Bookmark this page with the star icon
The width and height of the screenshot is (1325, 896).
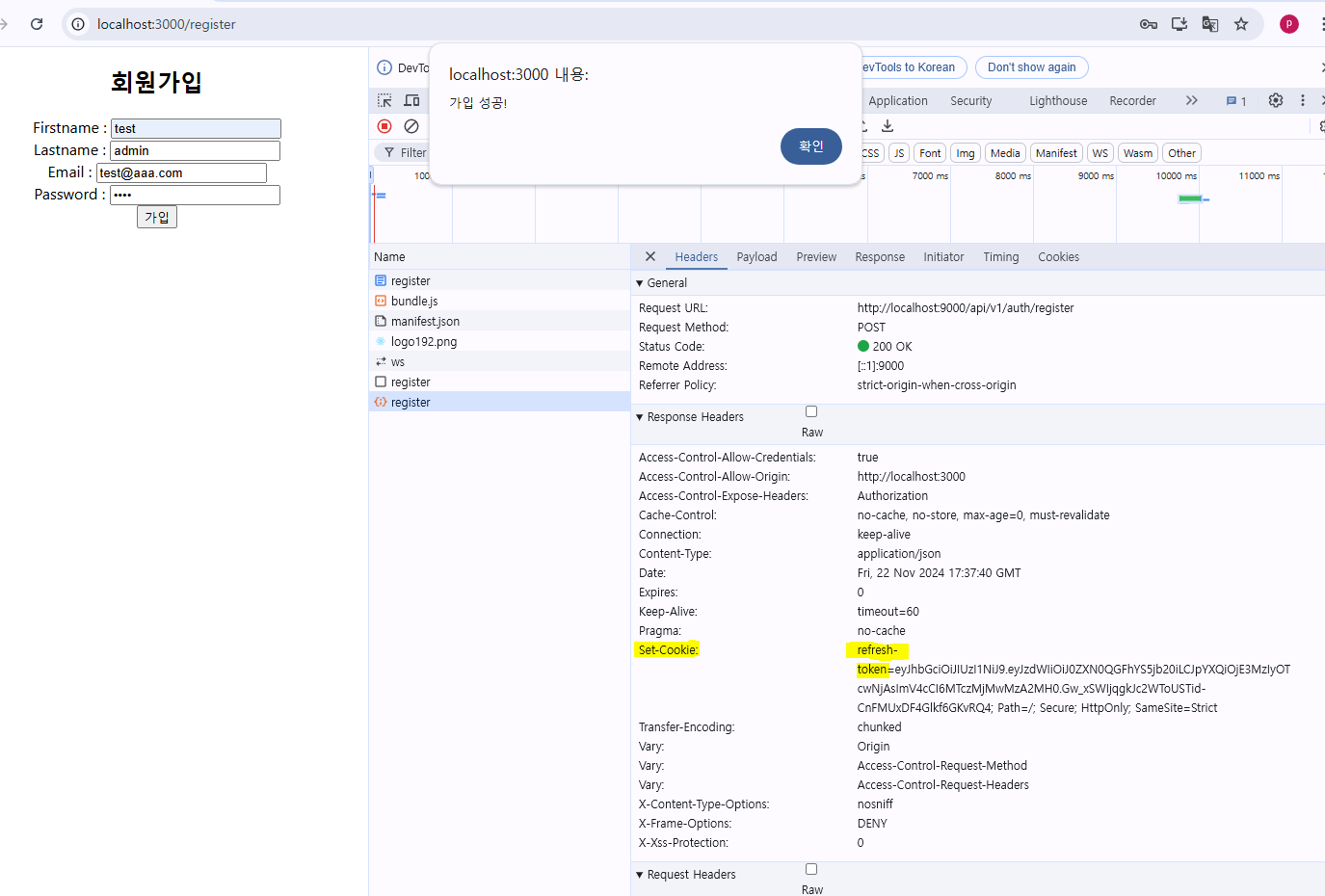(1241, 24)
